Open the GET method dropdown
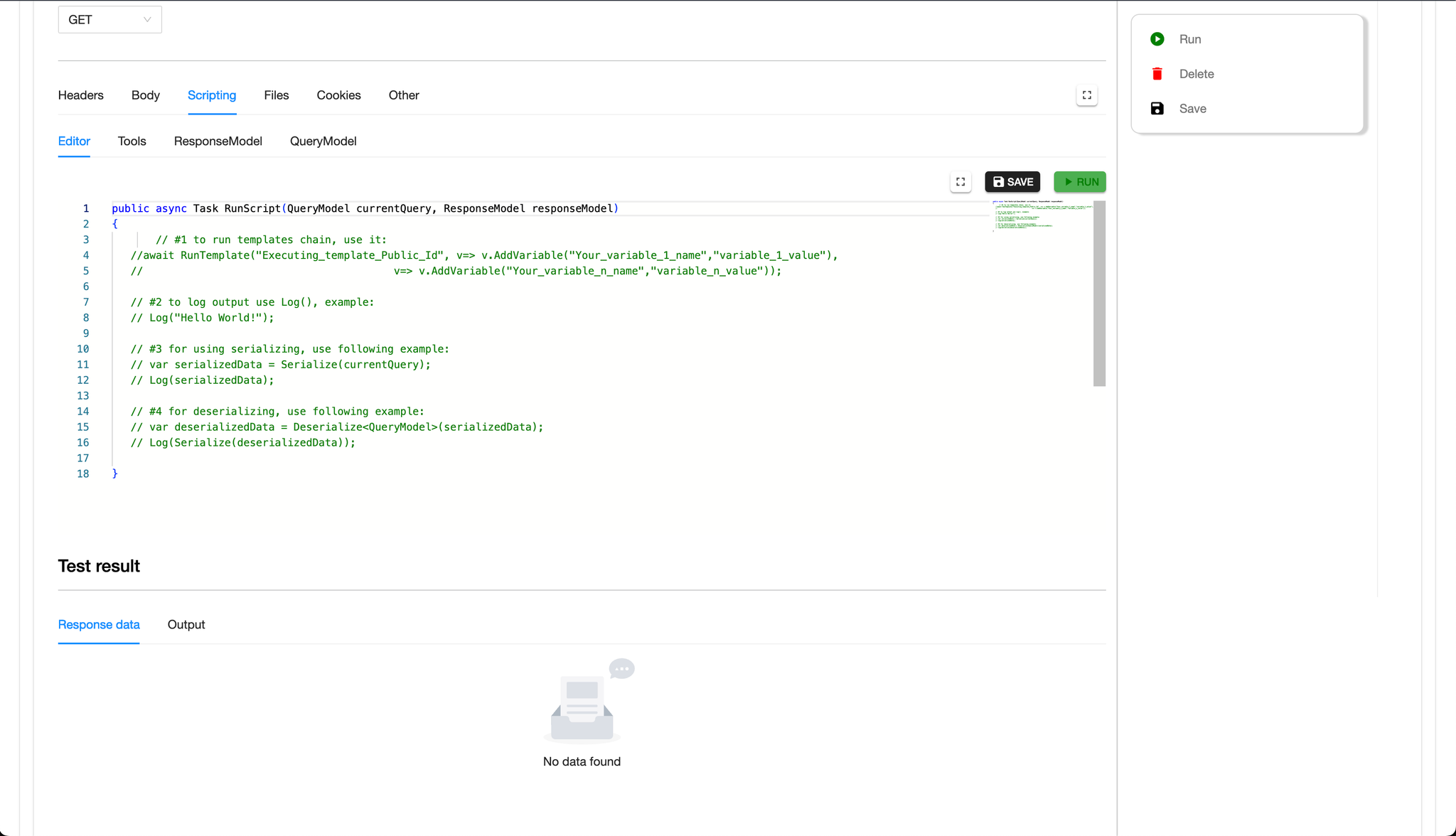 (109, 20)
